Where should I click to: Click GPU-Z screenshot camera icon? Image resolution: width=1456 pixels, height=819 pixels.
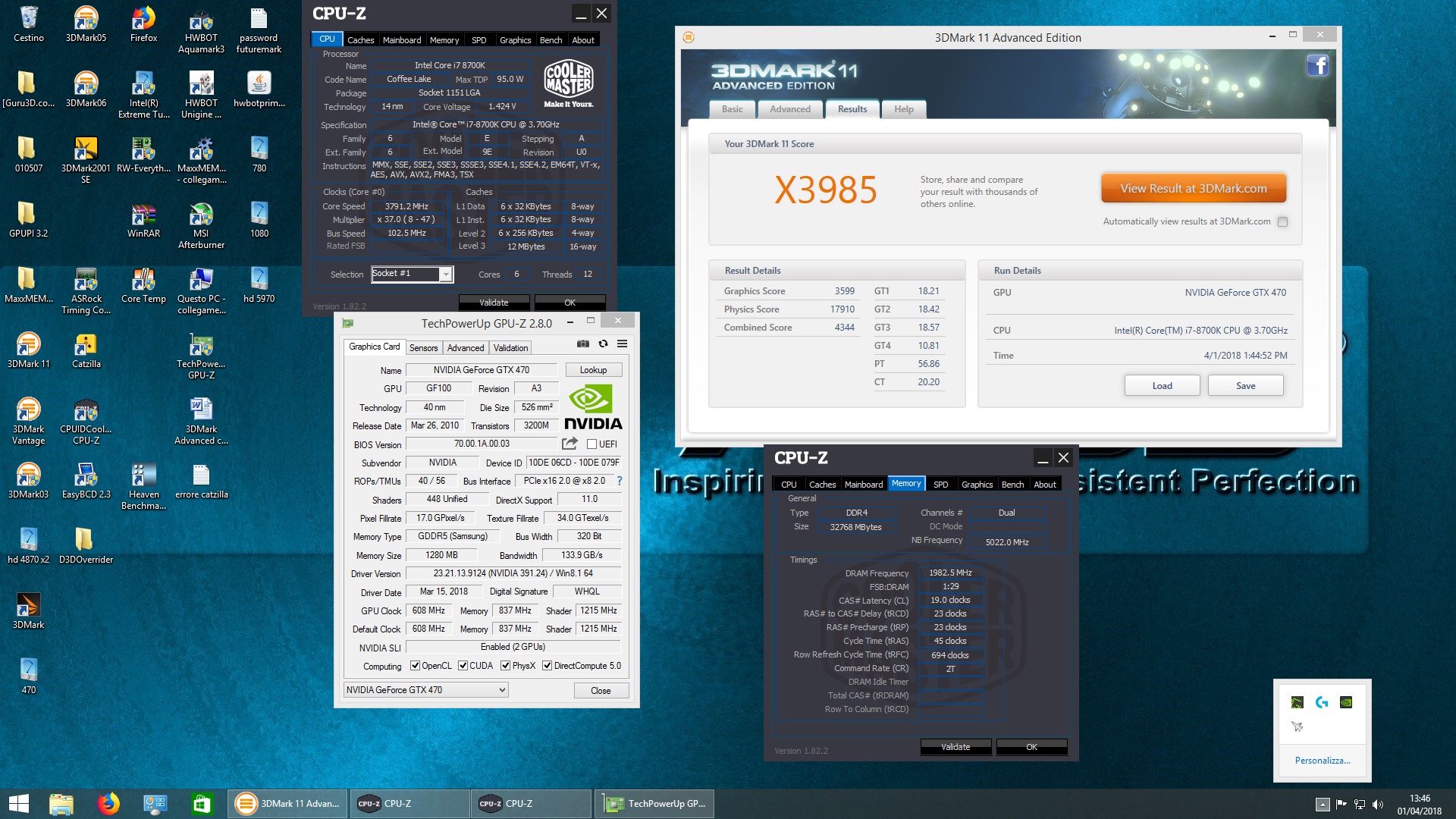pos(582,344)
